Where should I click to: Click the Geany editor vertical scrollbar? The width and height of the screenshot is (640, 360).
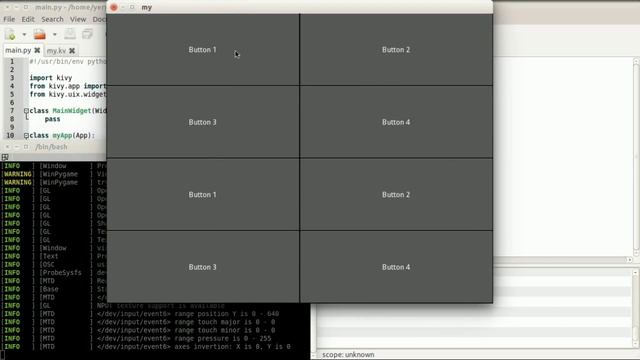(x=636, y=157)
